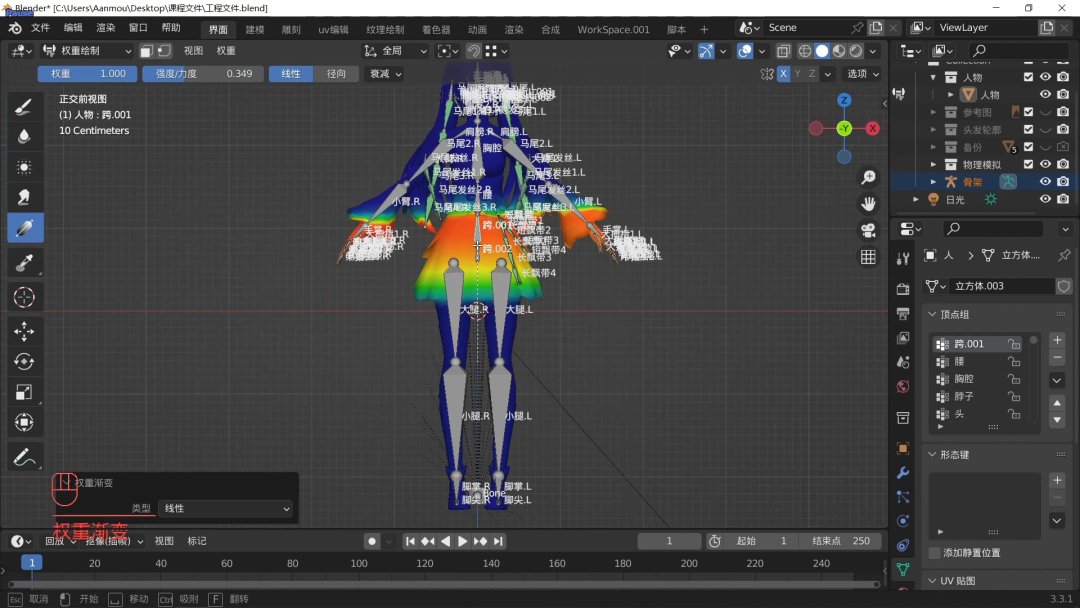This screenshot has width=1080, height=608.
Task: Open the 编辑 menu
Action: [73, 28]
